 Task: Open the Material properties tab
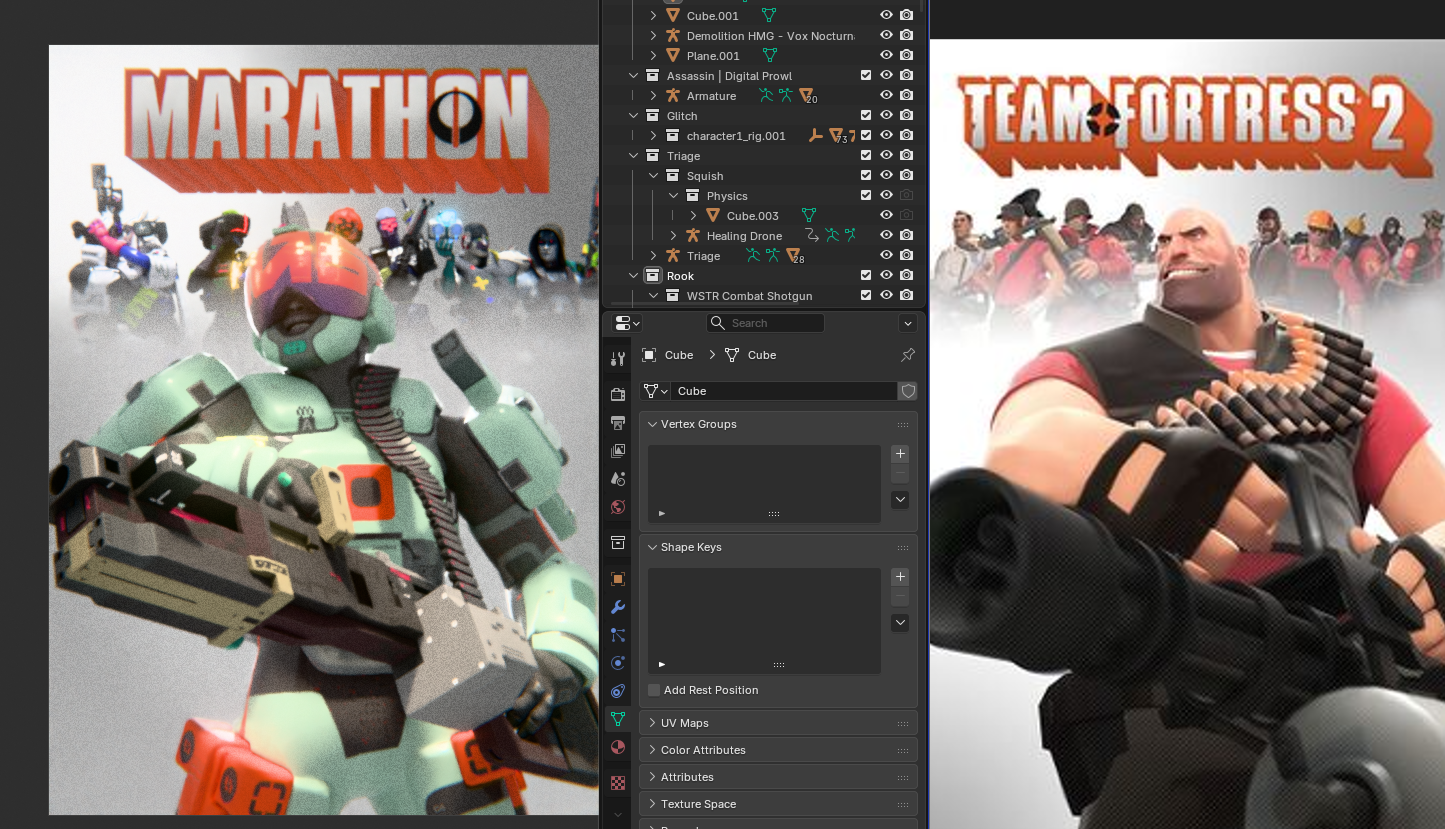pos(618,747)
